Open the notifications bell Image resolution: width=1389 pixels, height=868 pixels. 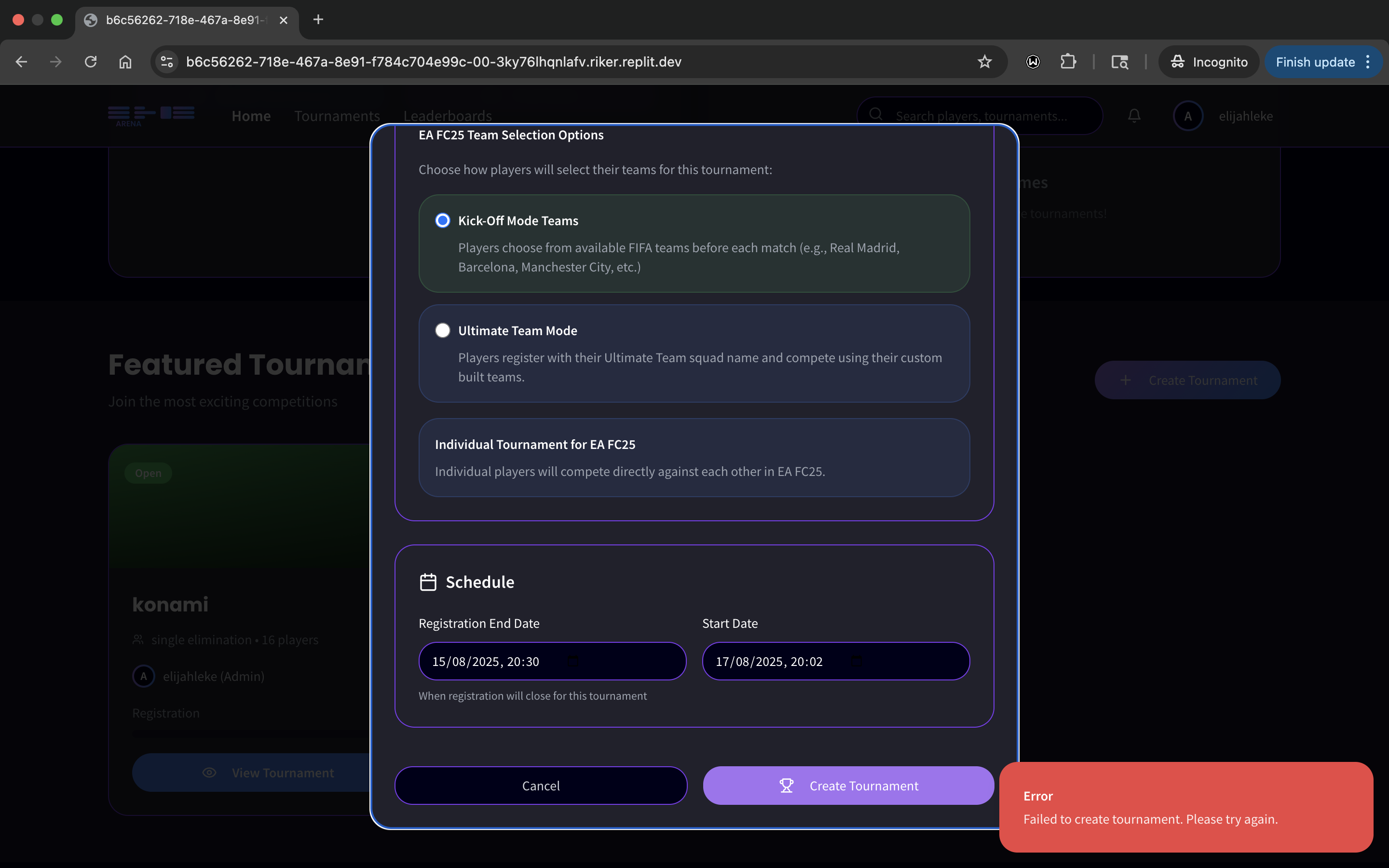(x=1134, y=116)
